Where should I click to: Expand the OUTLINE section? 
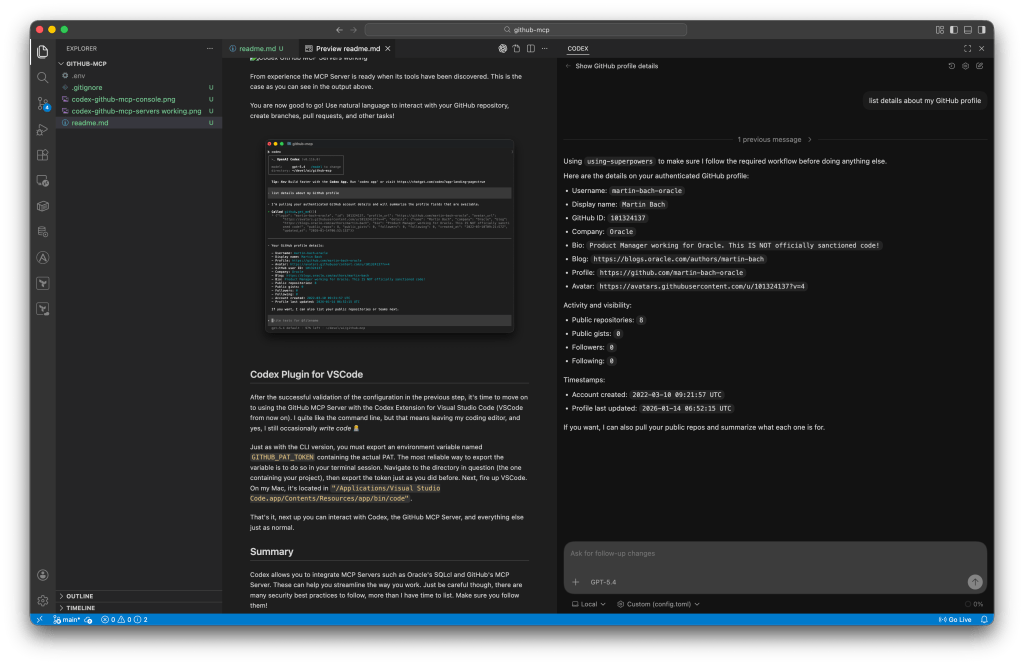coord(80,596)
